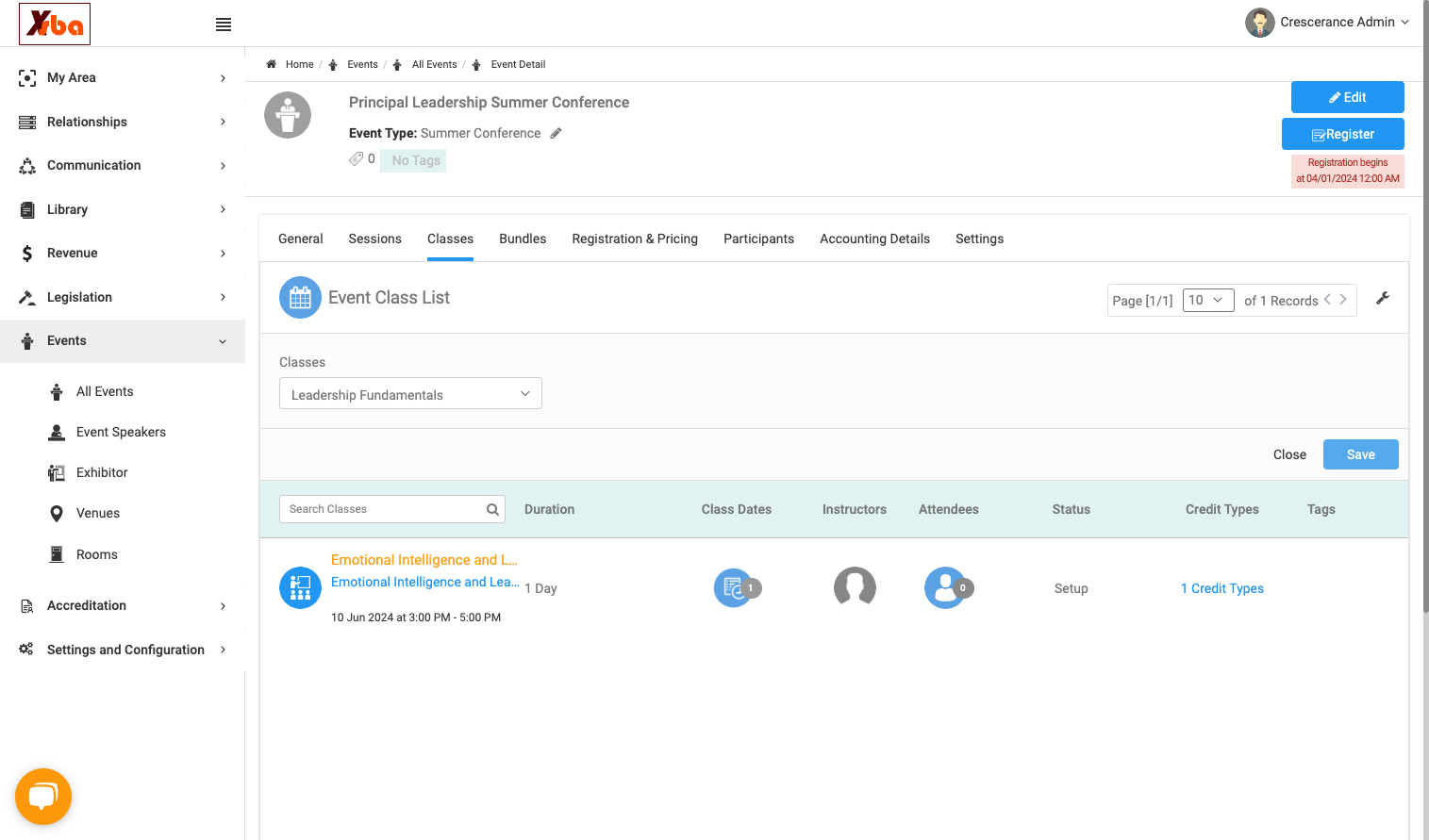The width and height of the screenshot is (1429, 840).
Task: Switch to the General tab
Action: pos(301,239)
